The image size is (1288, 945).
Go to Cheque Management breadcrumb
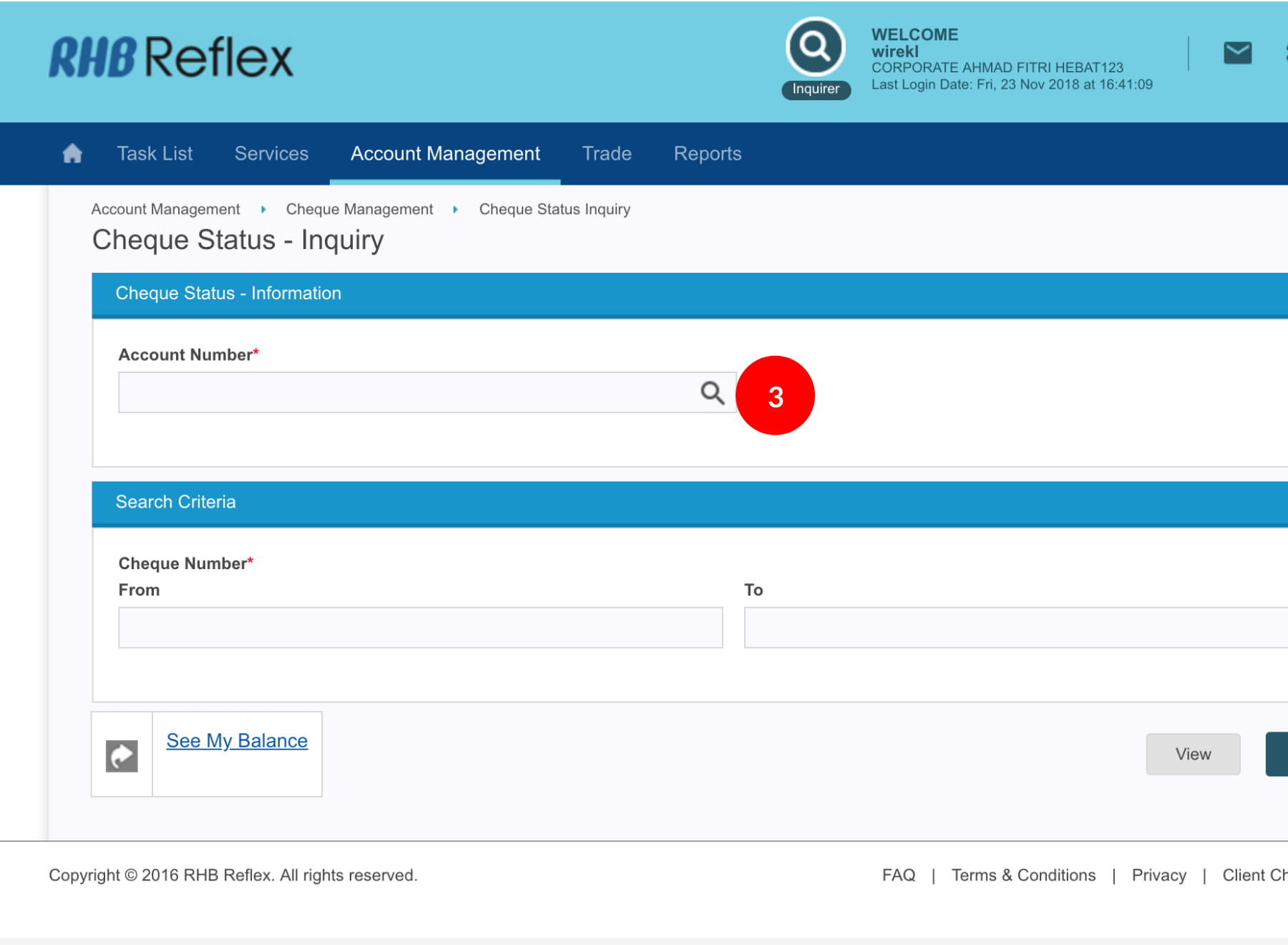pyautogui.click(x=359, y=209)
